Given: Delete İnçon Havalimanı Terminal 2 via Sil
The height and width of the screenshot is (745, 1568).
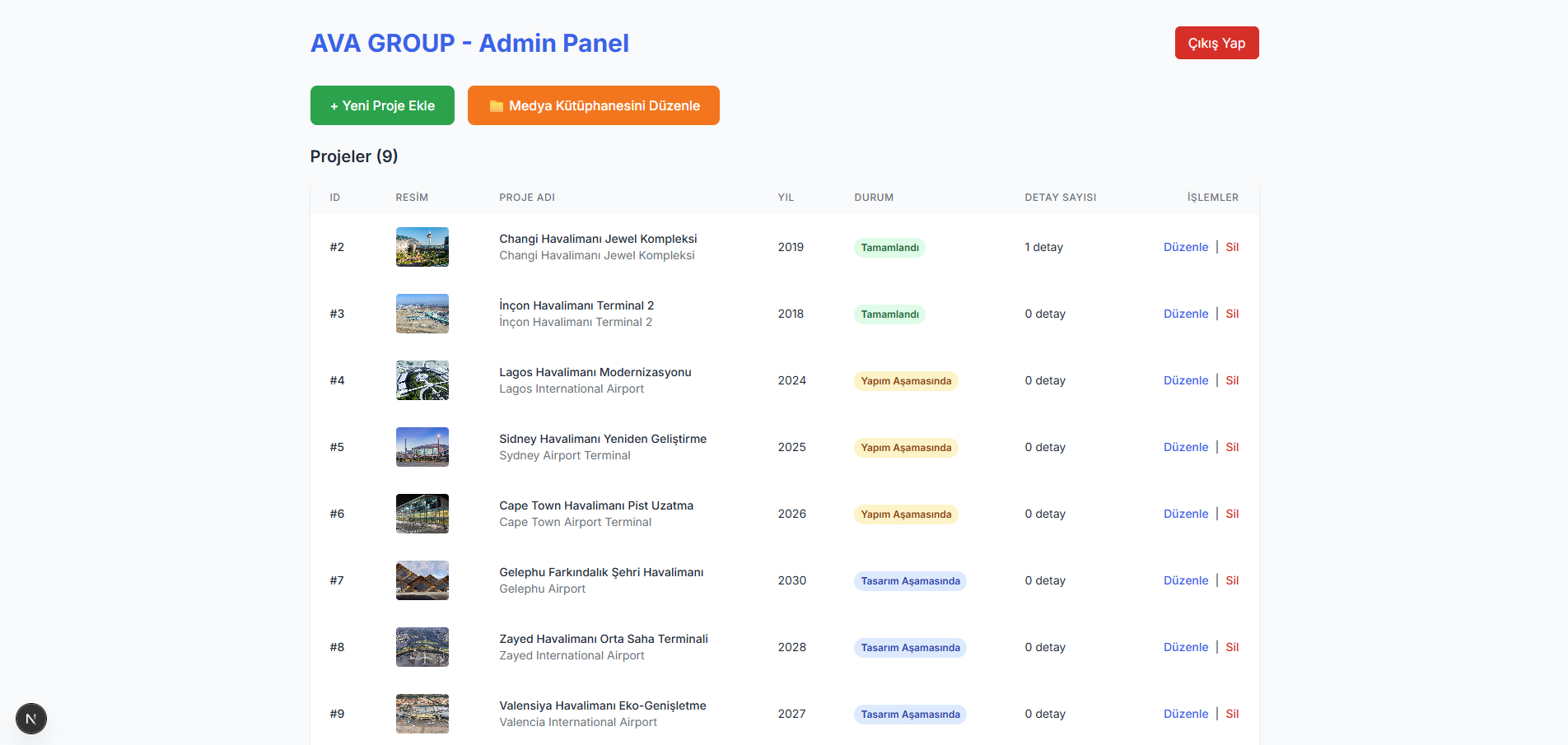Looking at the screenshot, I should click(x=1232, y=314).
